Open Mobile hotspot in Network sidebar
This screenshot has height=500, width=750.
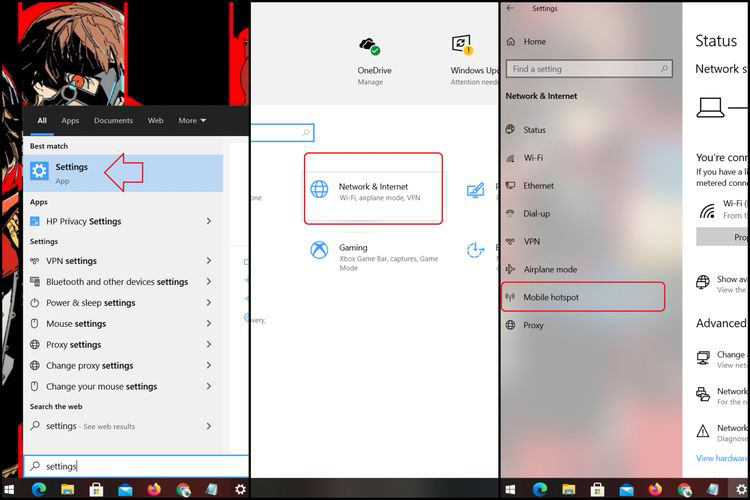click(x=583, y=297)
